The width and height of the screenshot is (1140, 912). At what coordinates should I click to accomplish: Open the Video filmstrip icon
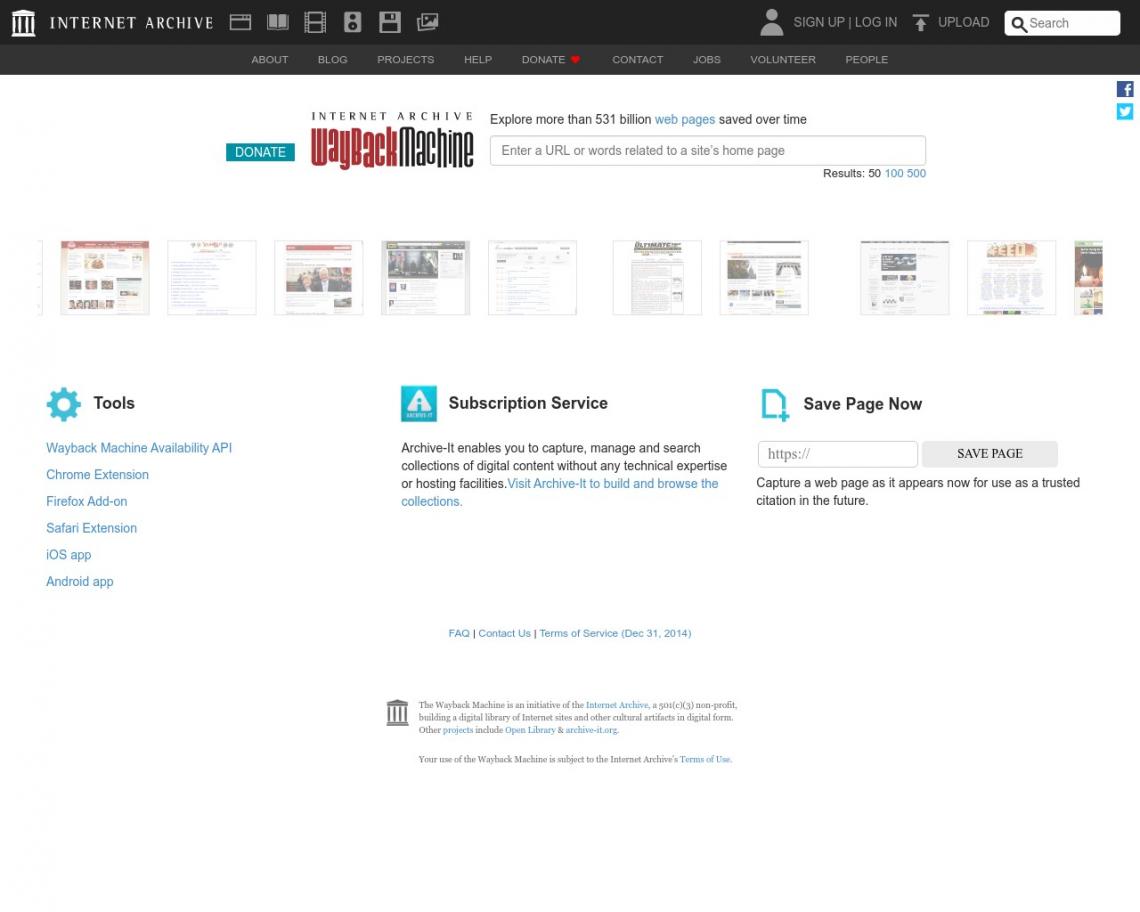coord(315,23)
